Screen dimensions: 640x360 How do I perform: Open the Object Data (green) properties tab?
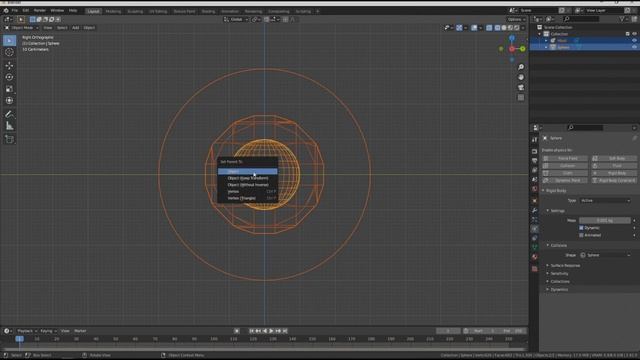pyautogui.click(x=534, y=247)
